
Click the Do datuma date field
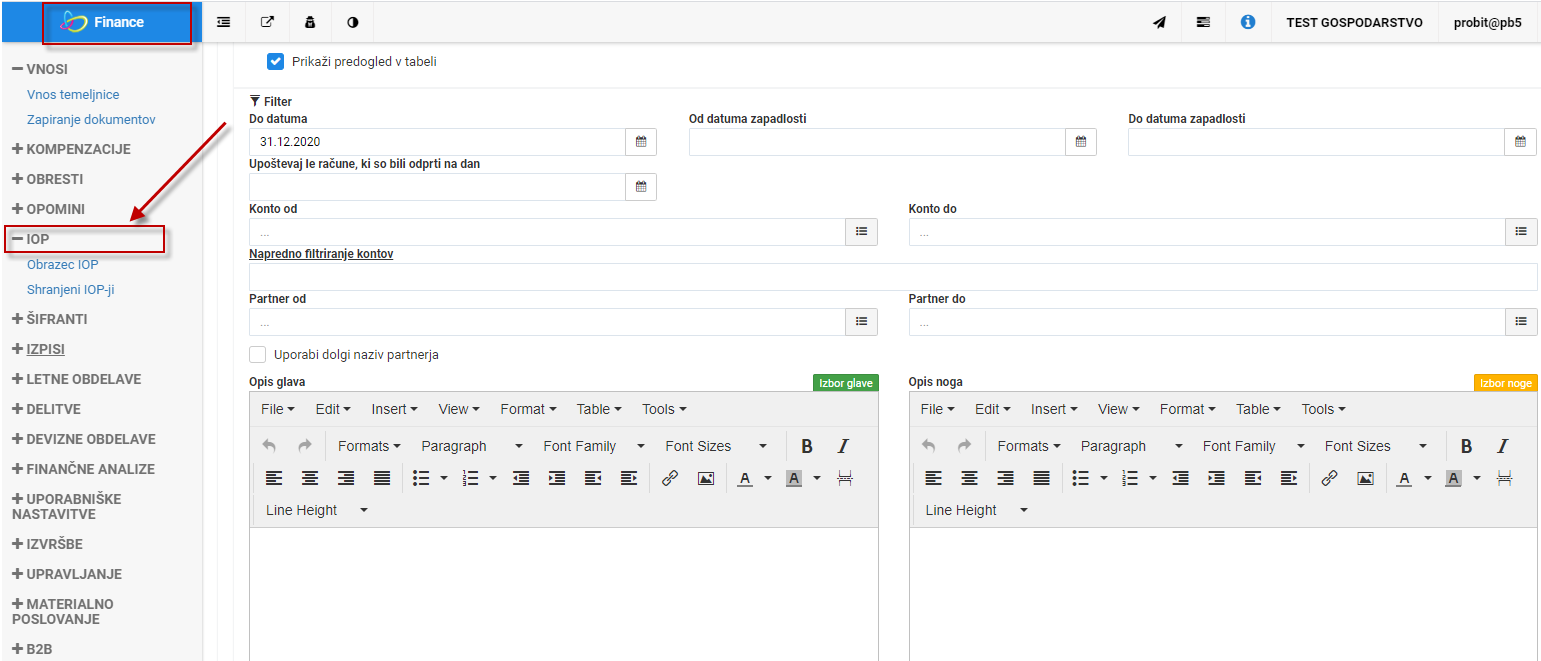(437, 142)
